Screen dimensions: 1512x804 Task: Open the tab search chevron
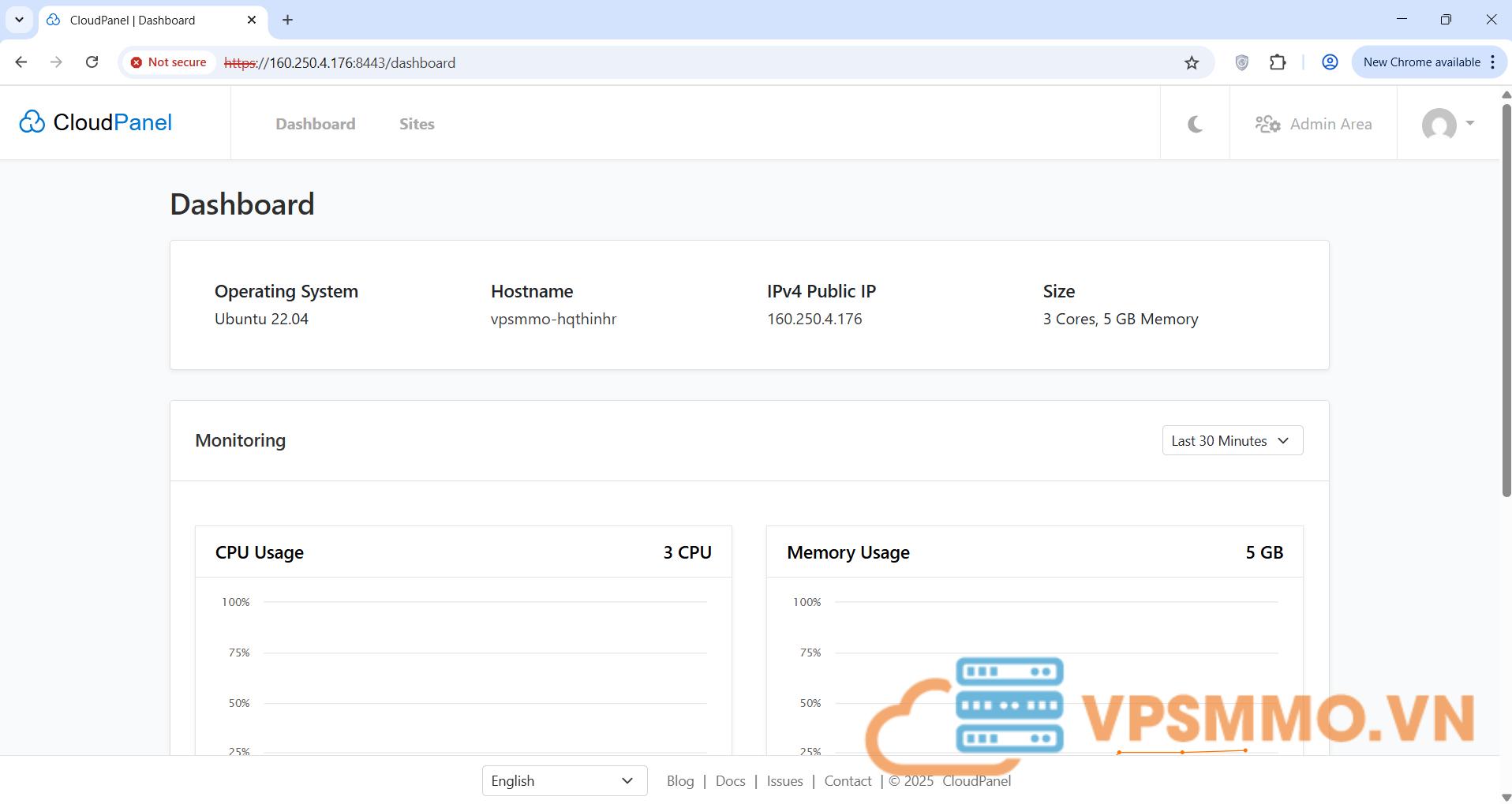[19, 20]
